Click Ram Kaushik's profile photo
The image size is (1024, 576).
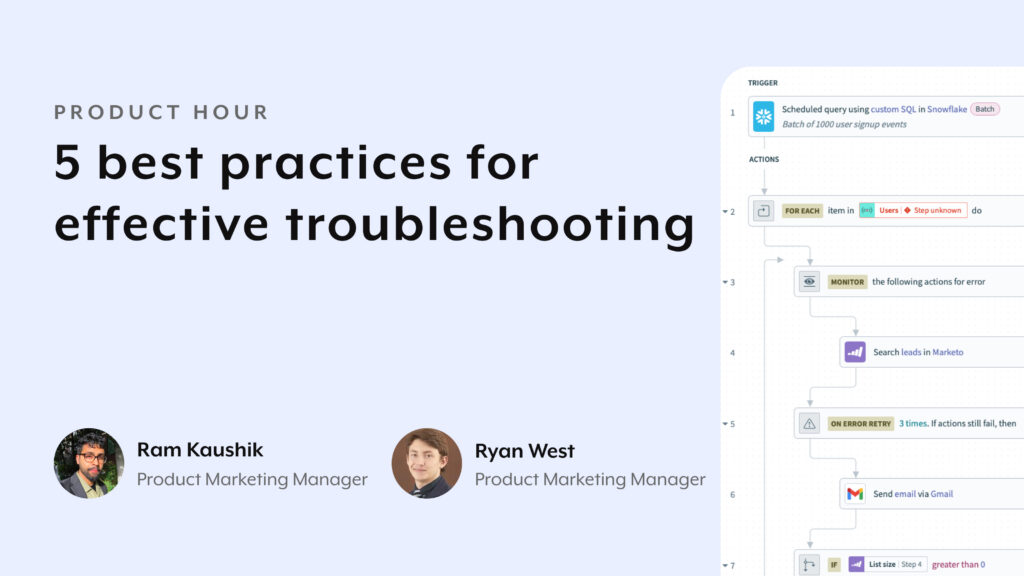pos(89,464)
